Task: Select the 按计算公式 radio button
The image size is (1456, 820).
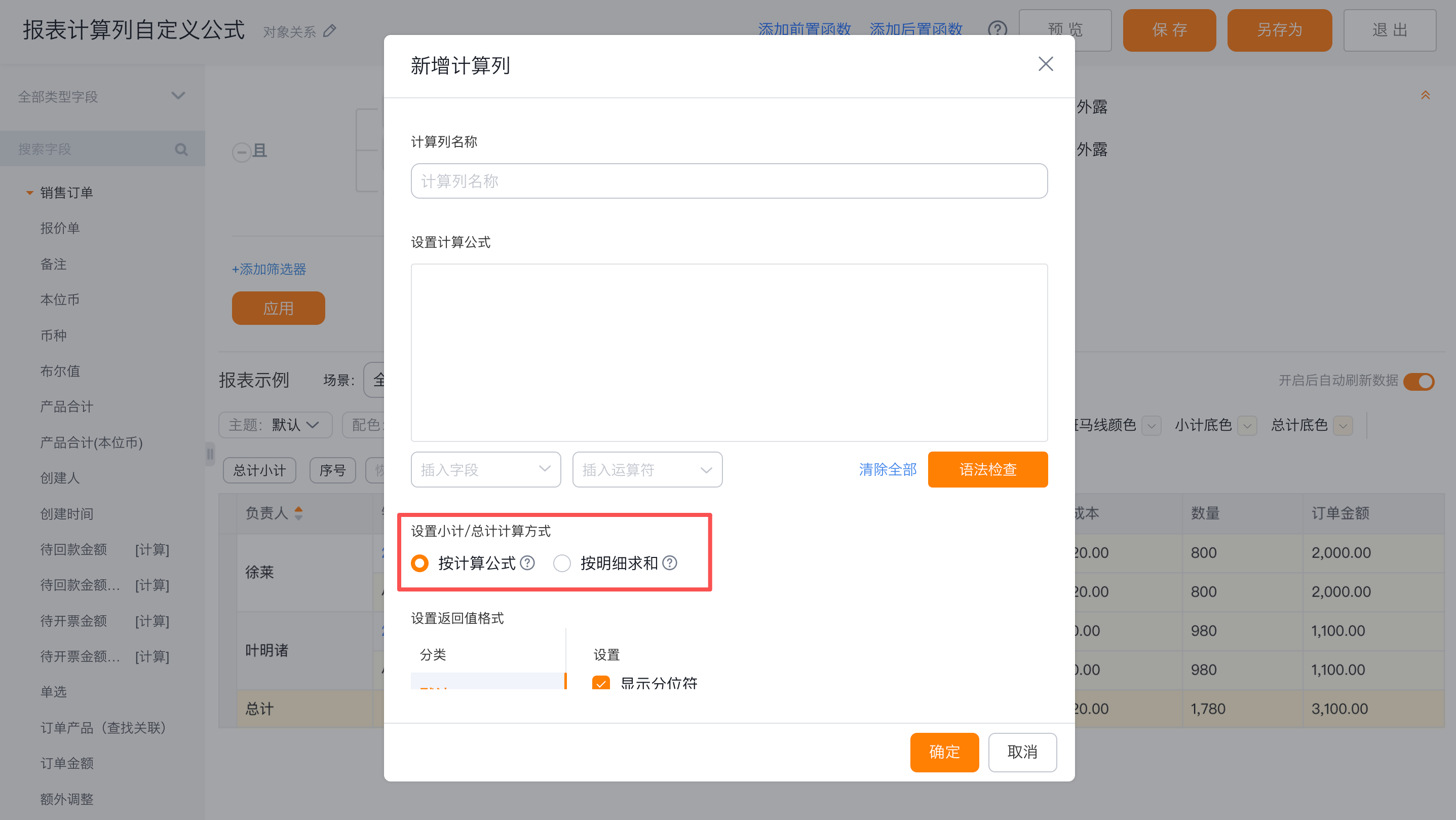Action: pos(419,563)
